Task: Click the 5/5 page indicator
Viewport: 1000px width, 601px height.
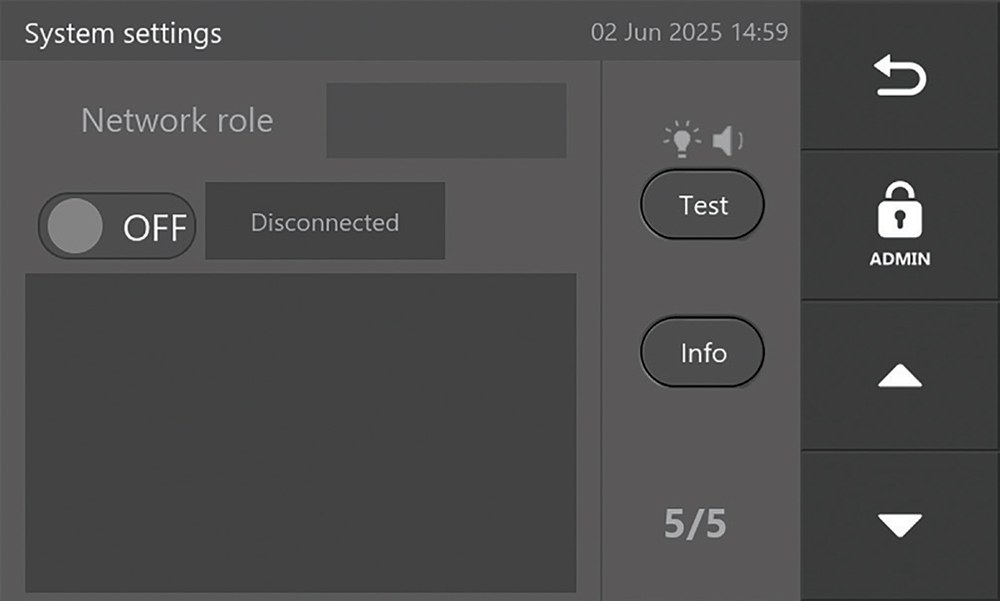Action: pyautogui.click(x=696, y=524)
